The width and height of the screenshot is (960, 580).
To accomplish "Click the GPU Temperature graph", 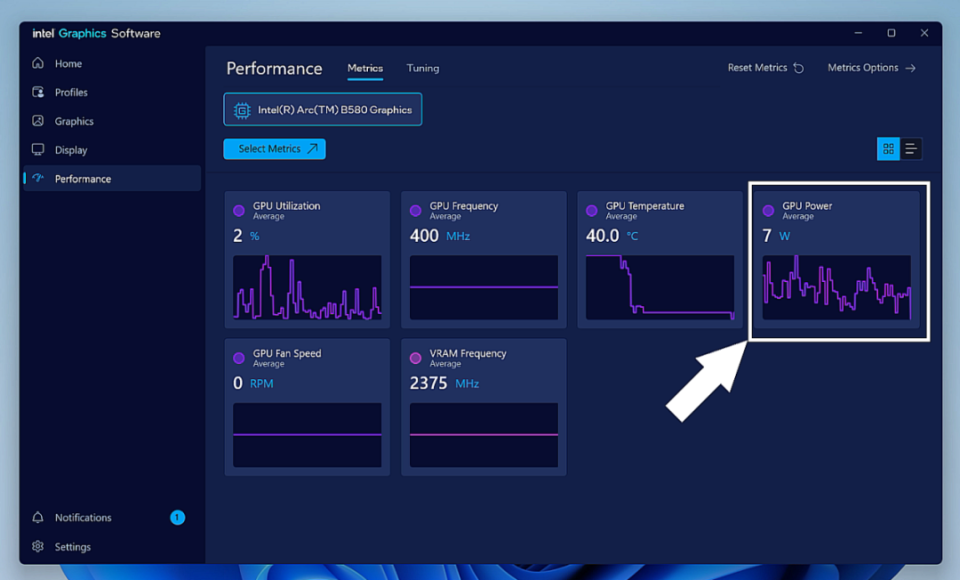I will click(660, 288).
